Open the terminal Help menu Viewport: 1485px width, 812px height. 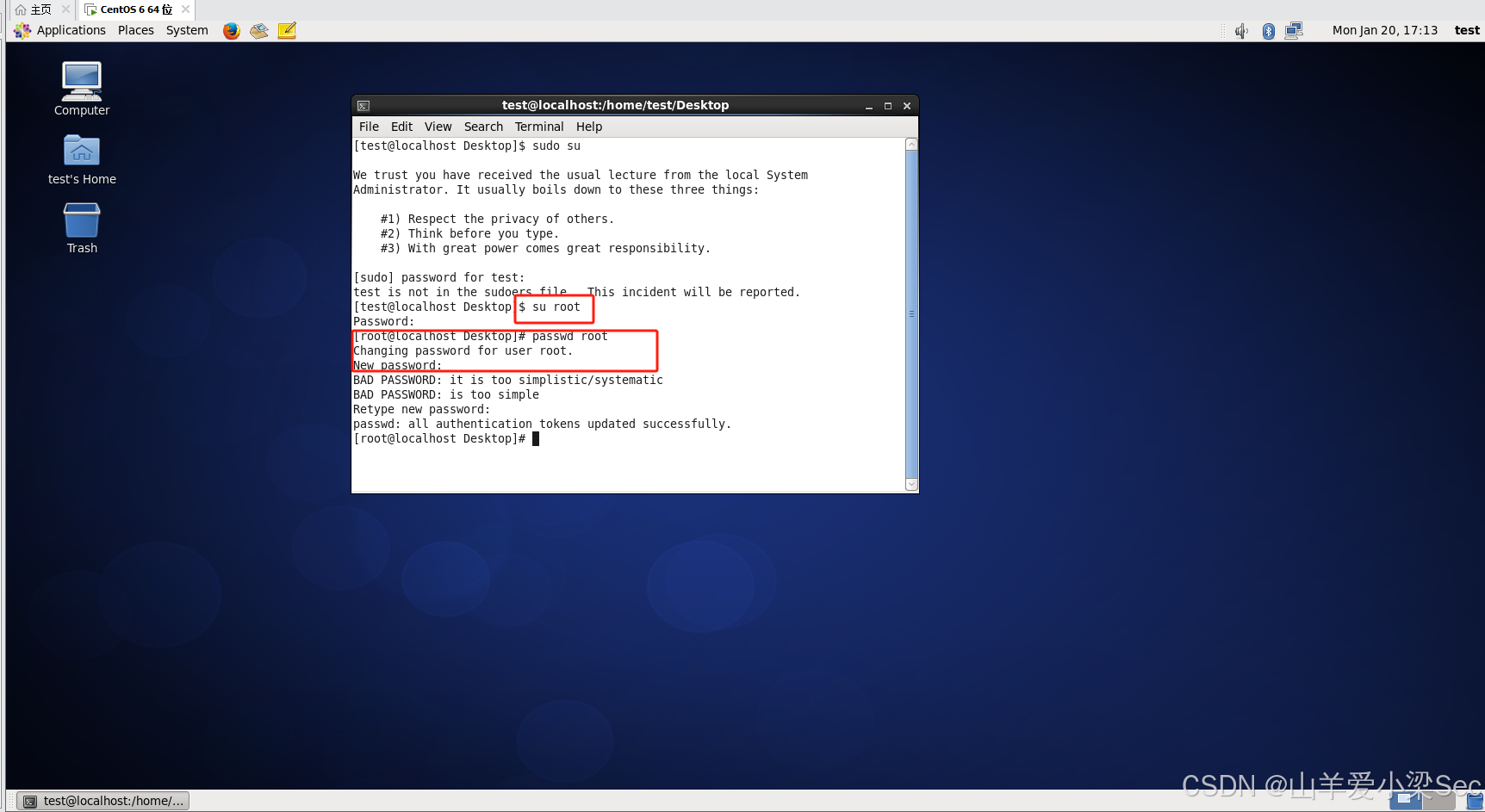tap(589, 127)
